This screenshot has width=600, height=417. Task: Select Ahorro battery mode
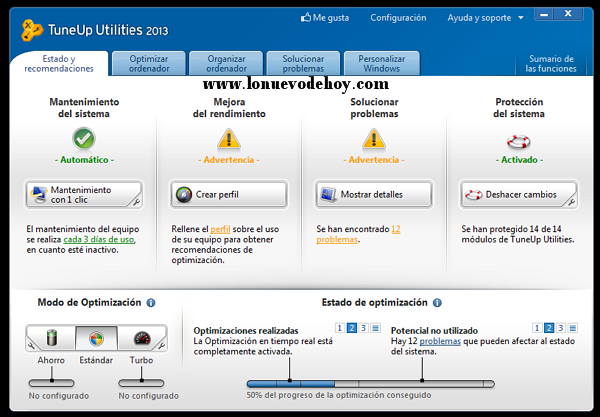52,338
